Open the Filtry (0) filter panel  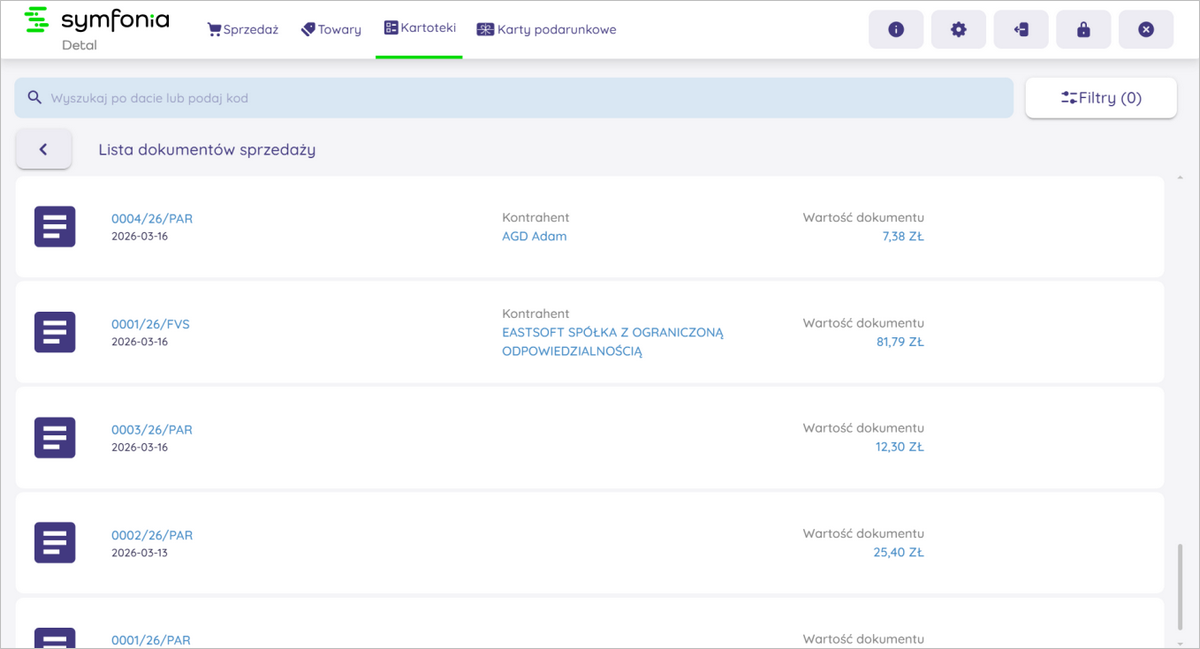coord(1100,98)
